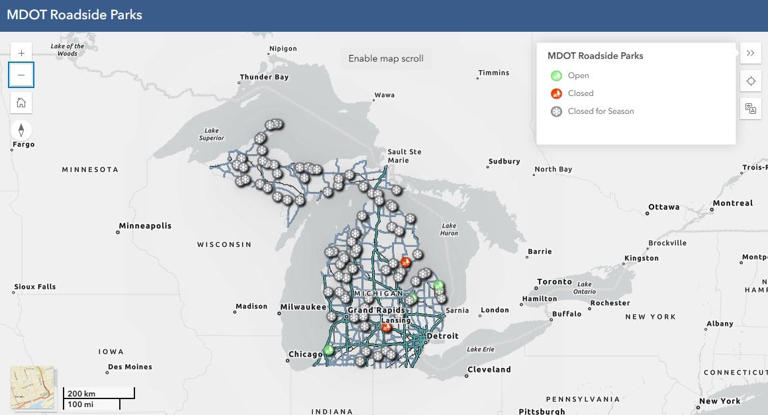This screenshot has width=768, height=415.
Task: Click the "Toronto" city label
Action: (x=554, y=282)
